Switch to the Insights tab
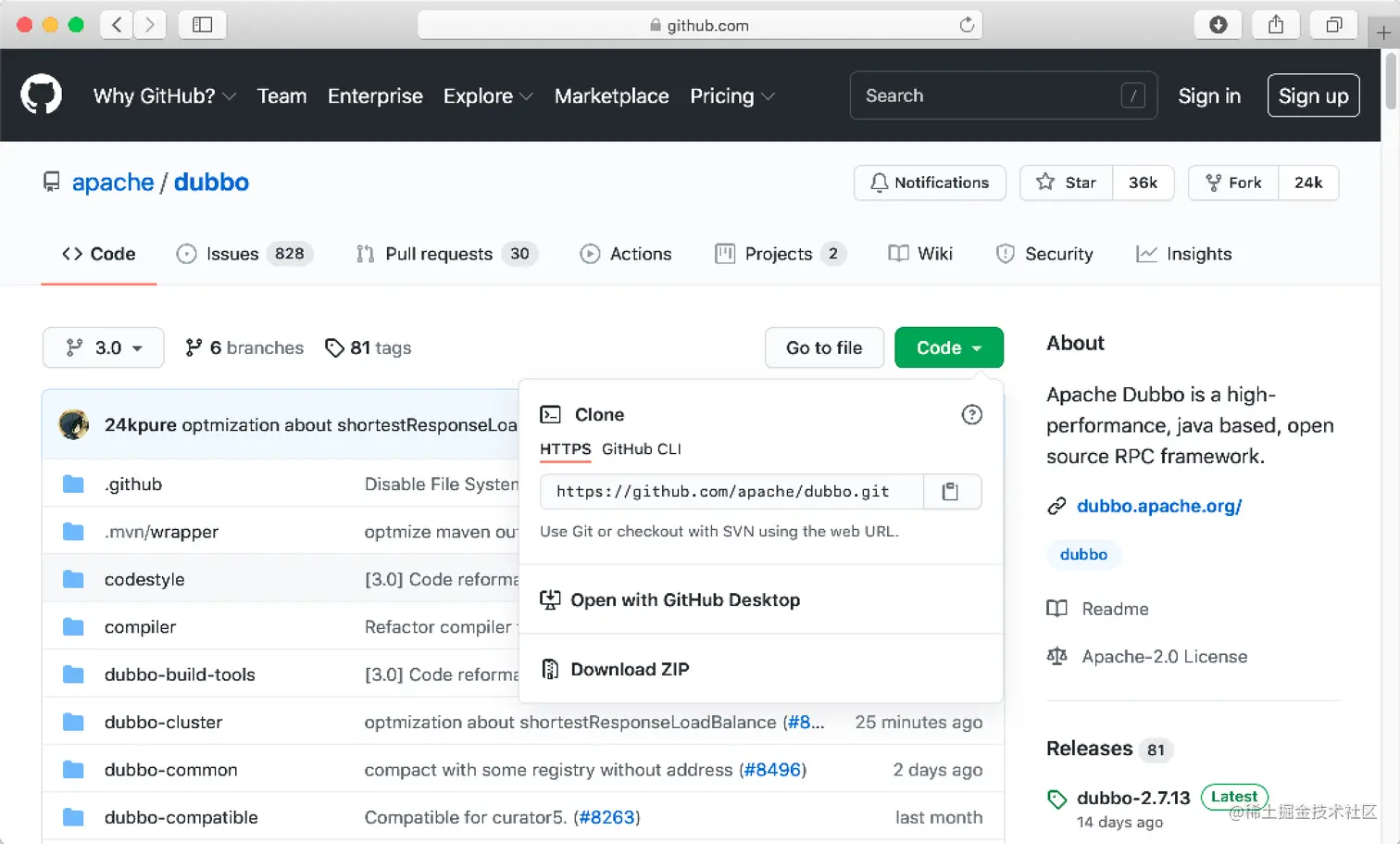 [1184, 254]
